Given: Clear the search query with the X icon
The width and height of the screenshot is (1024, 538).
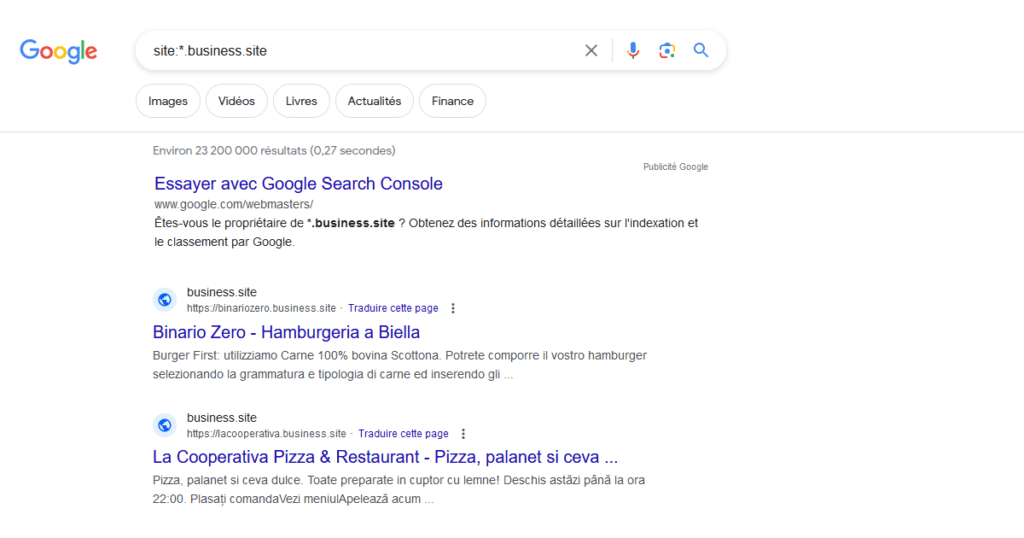Looking at the screenshot, I should [x=591, y=50].
